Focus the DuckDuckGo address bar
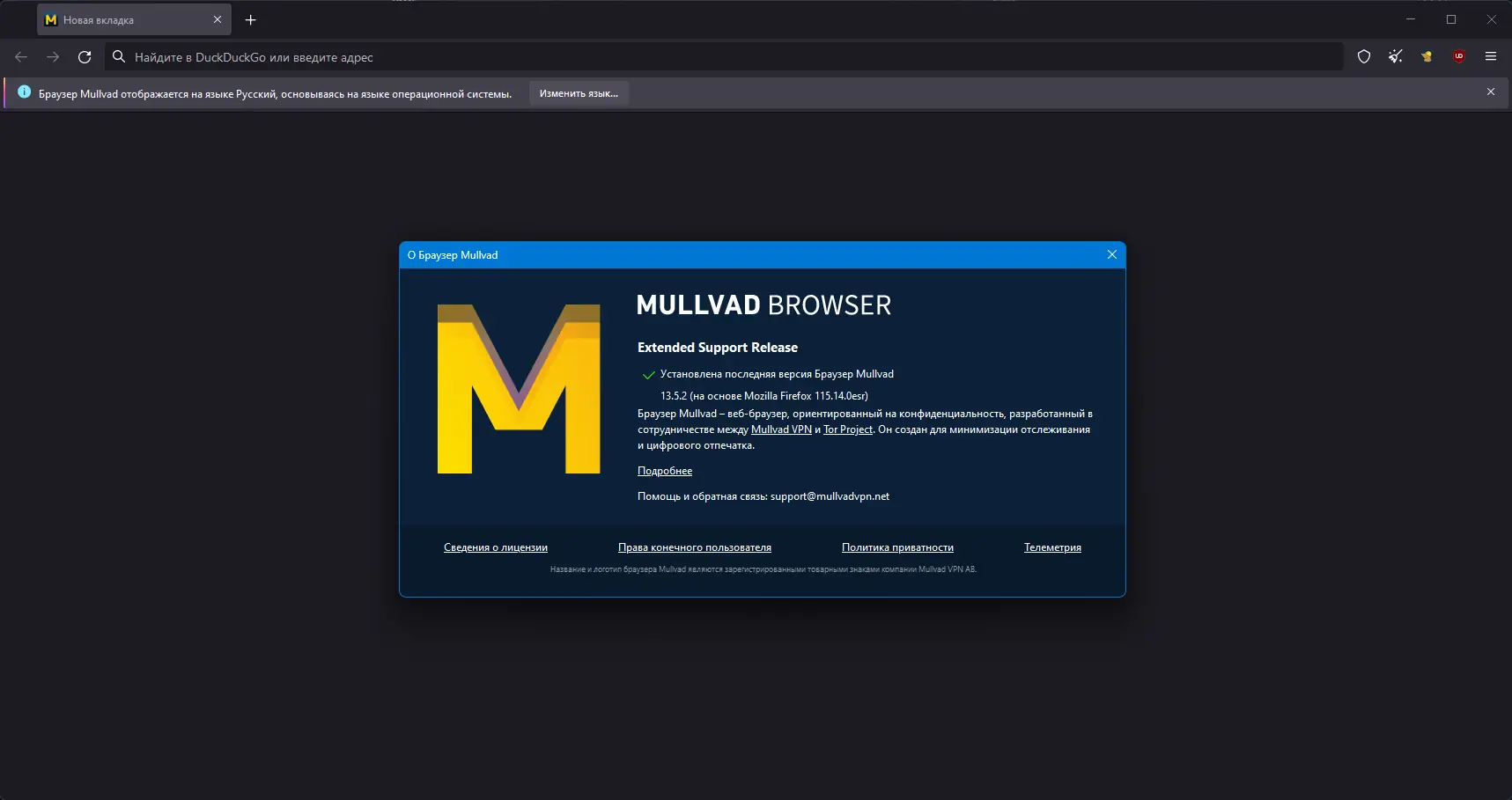The image size is (1512, 800). pyautogui.click(x=725, y=57)
